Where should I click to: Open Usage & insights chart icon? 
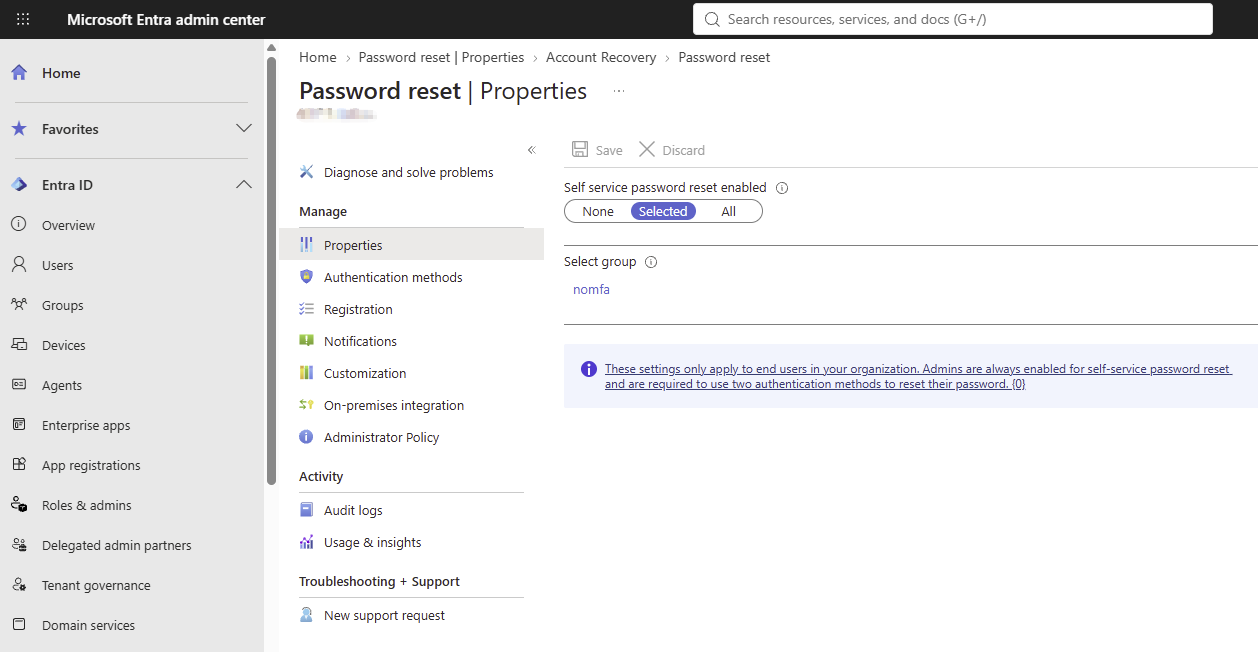(x=307, y=542)
